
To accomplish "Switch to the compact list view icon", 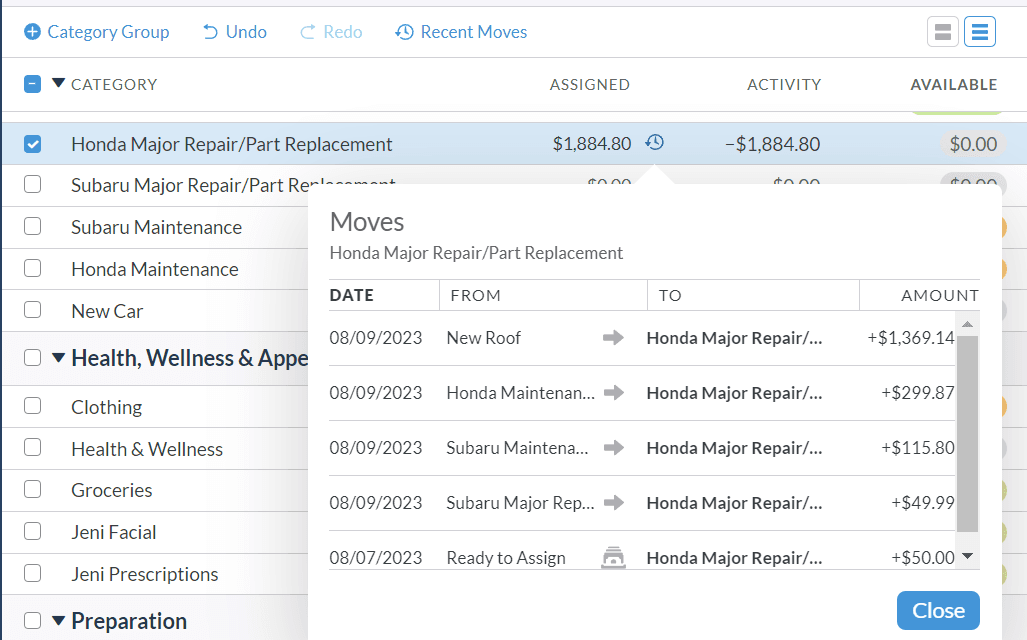I will tap(980, 31).
